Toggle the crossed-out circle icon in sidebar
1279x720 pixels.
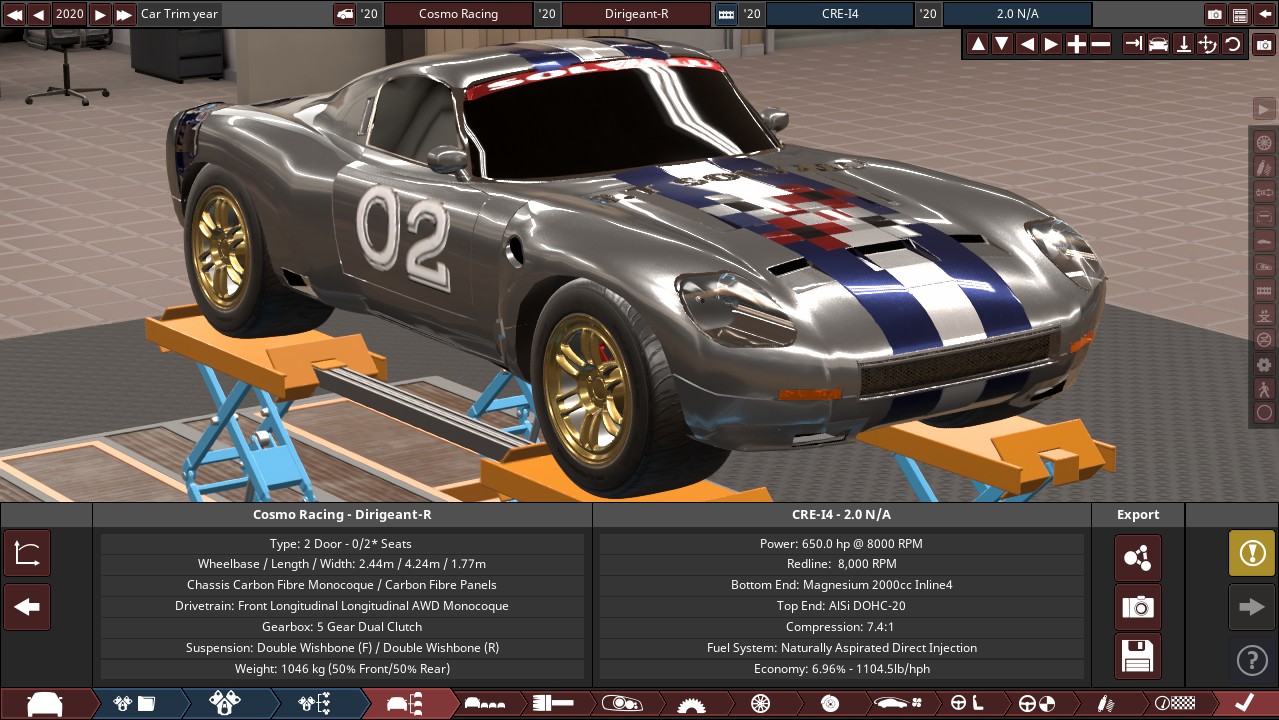click(1264, 339)
